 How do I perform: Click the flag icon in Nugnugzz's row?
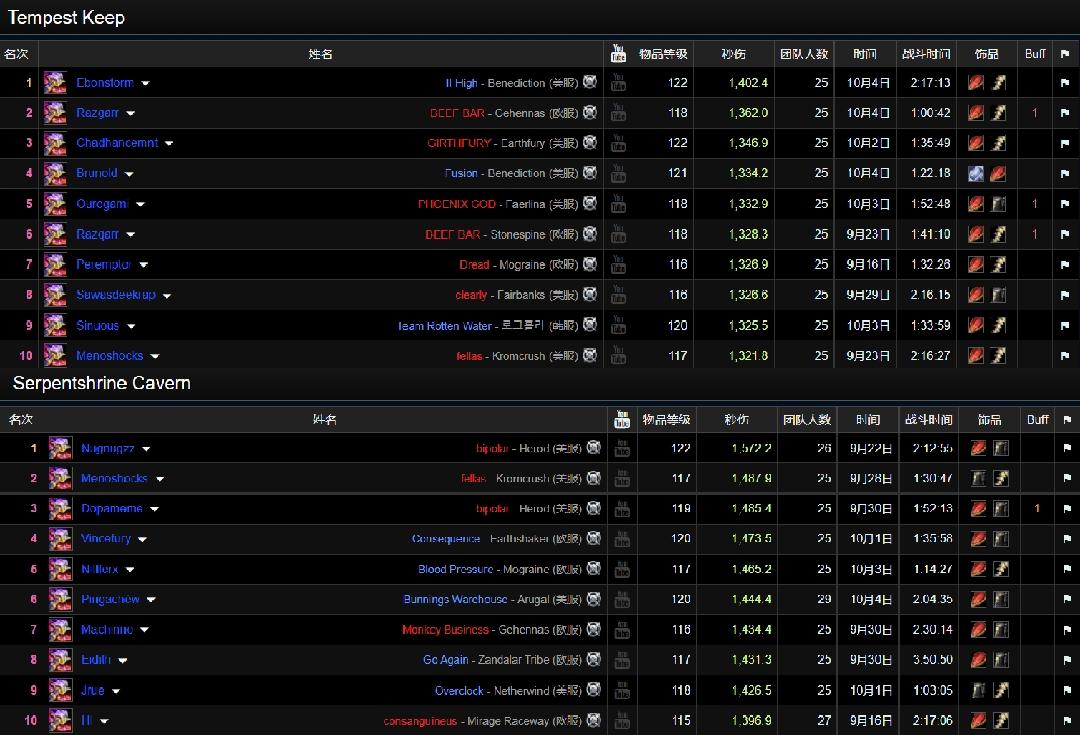[1067, 449]
